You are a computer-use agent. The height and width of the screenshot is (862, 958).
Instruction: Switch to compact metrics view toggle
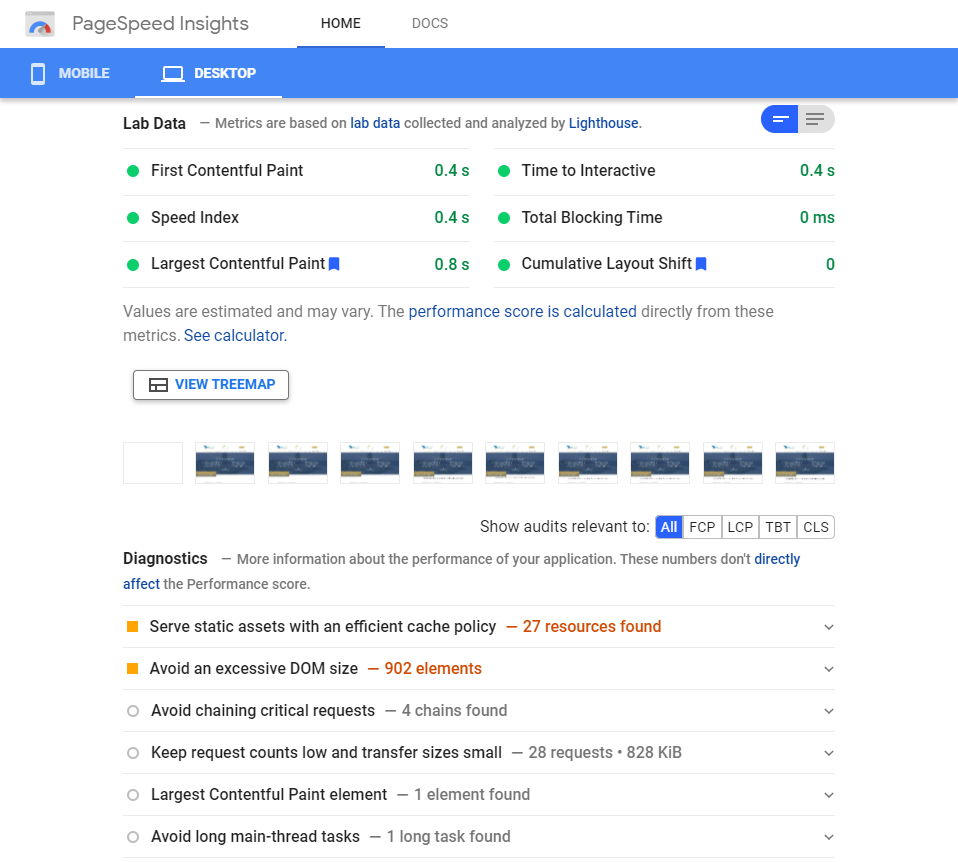pyautogui.click(x=780, y=119)
